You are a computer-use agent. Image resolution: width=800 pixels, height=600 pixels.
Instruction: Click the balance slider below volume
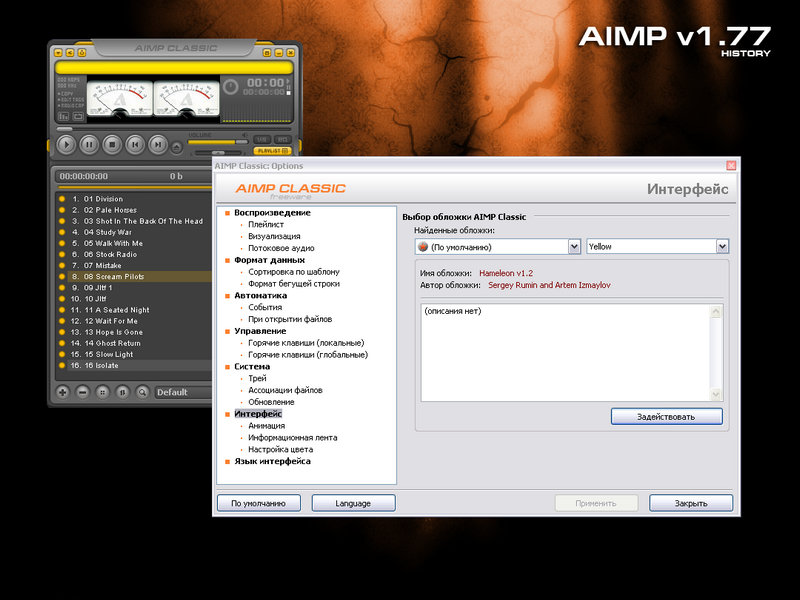218,153
